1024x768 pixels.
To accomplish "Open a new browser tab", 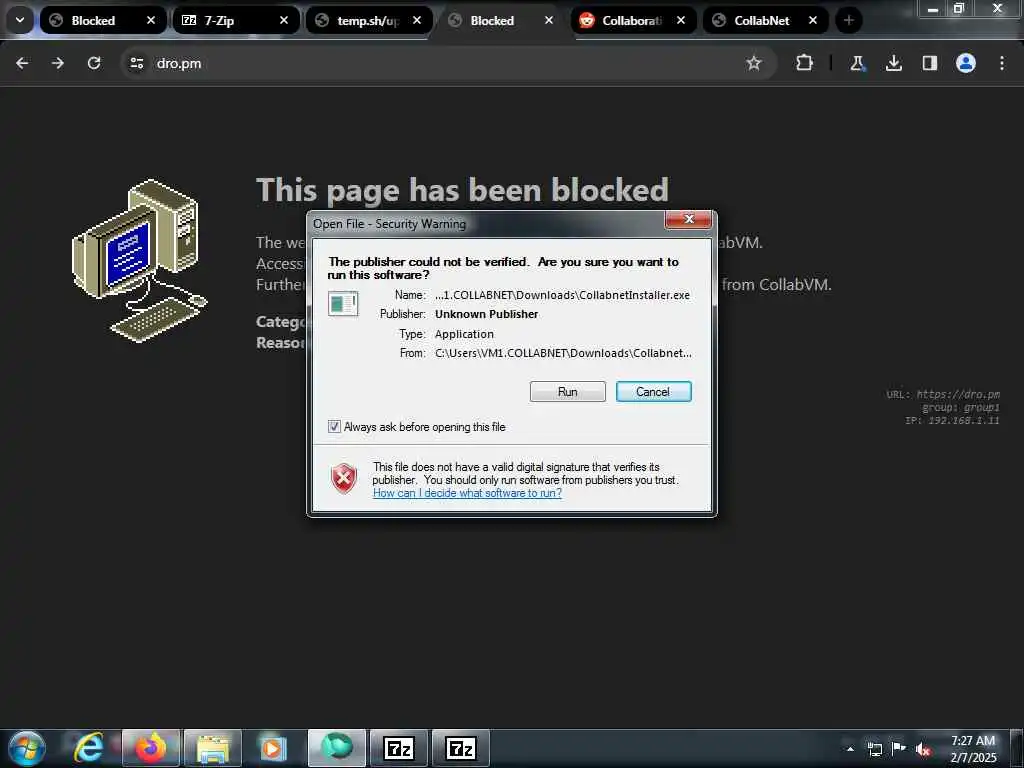I will 848,21.
